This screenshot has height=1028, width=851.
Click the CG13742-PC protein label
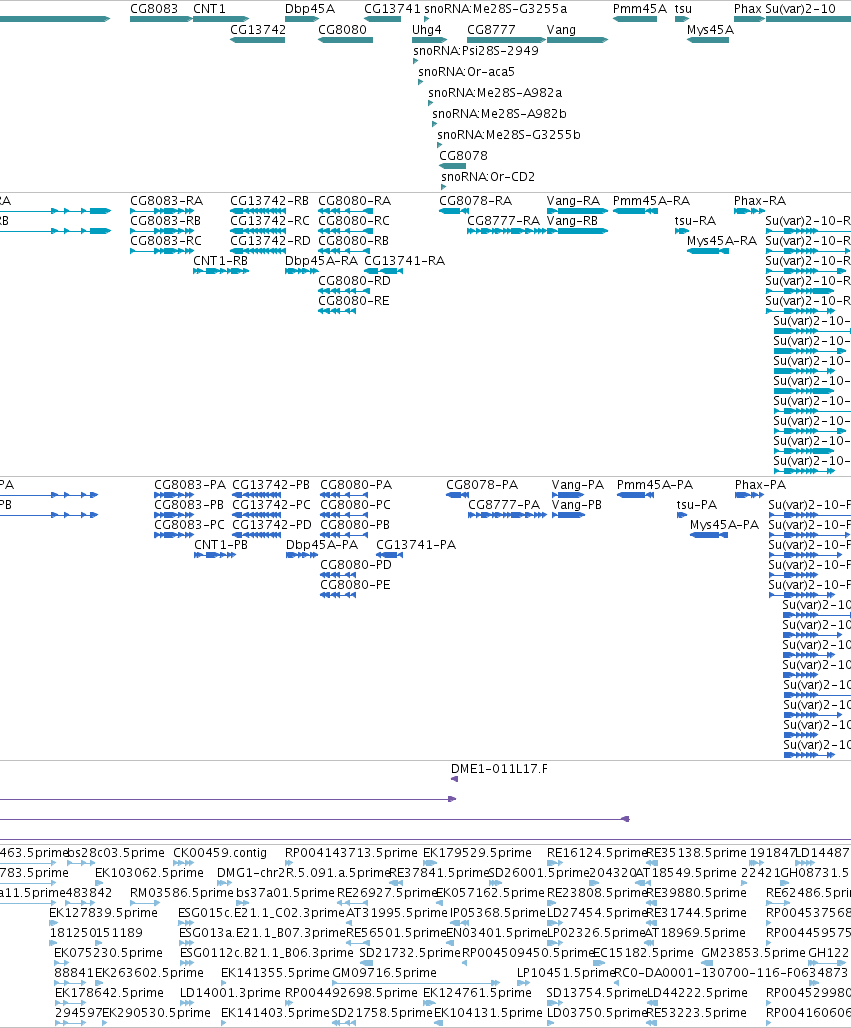tap(271, 505)
